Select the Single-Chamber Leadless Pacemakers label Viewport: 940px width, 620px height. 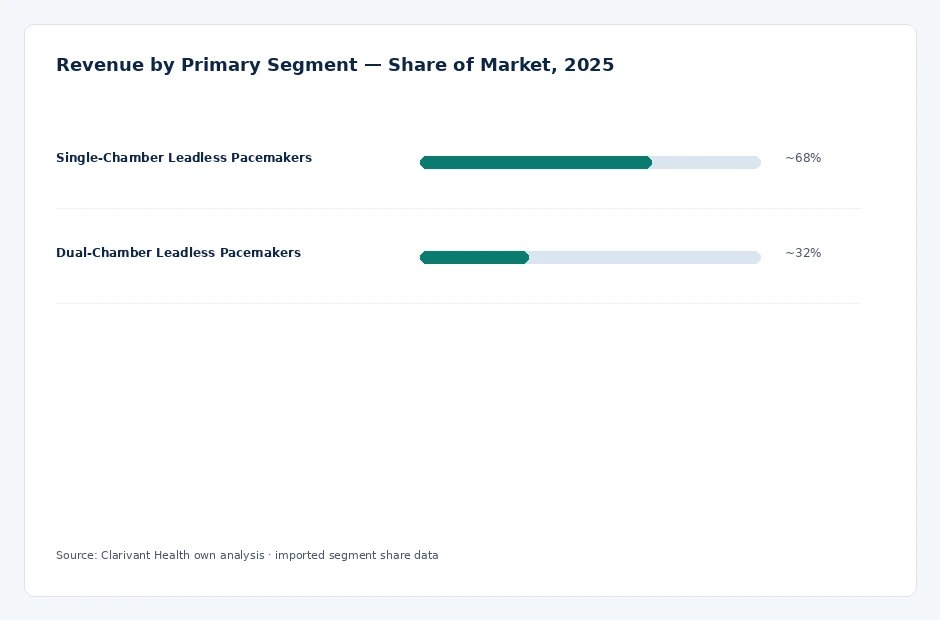point(184,158)
